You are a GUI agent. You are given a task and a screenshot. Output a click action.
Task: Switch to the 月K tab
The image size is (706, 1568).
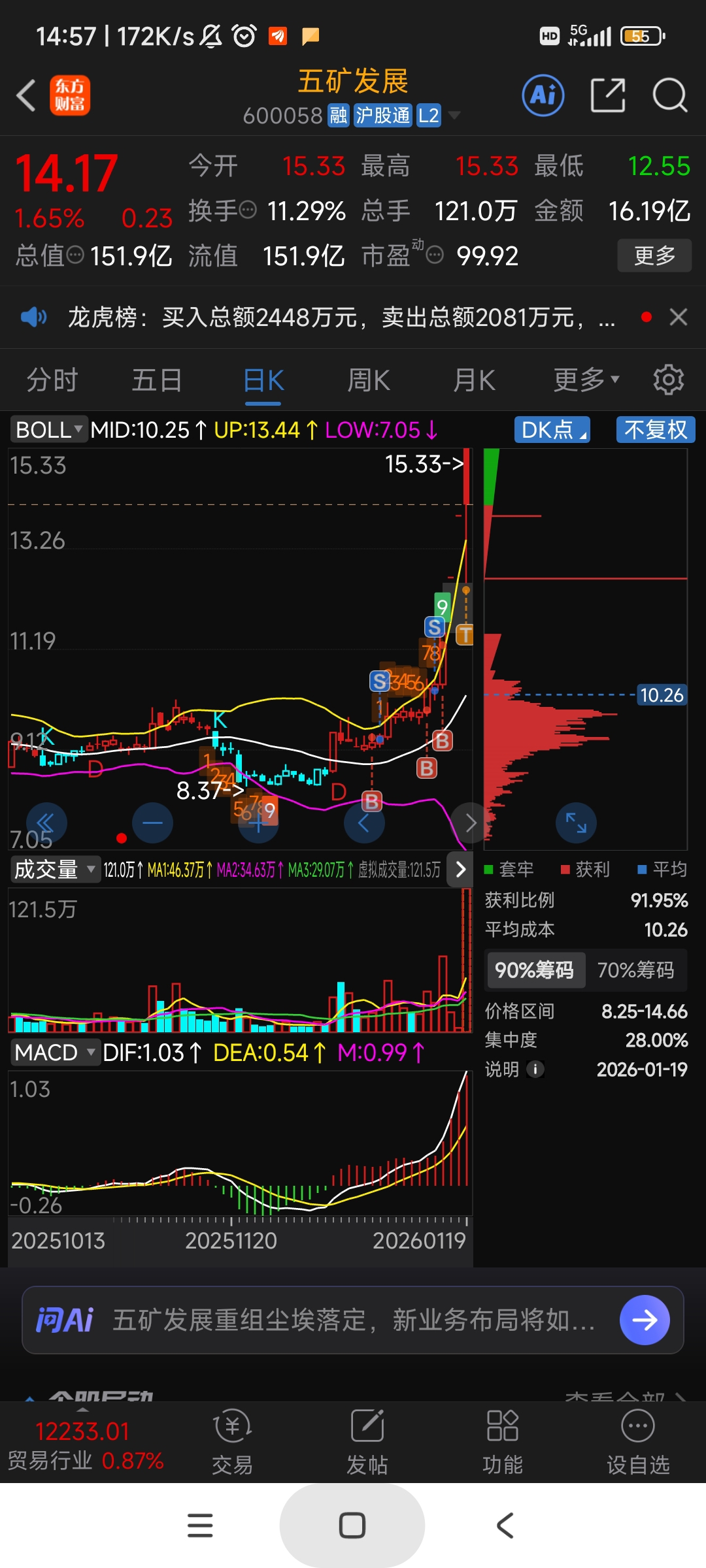click(x=475, y=380)
